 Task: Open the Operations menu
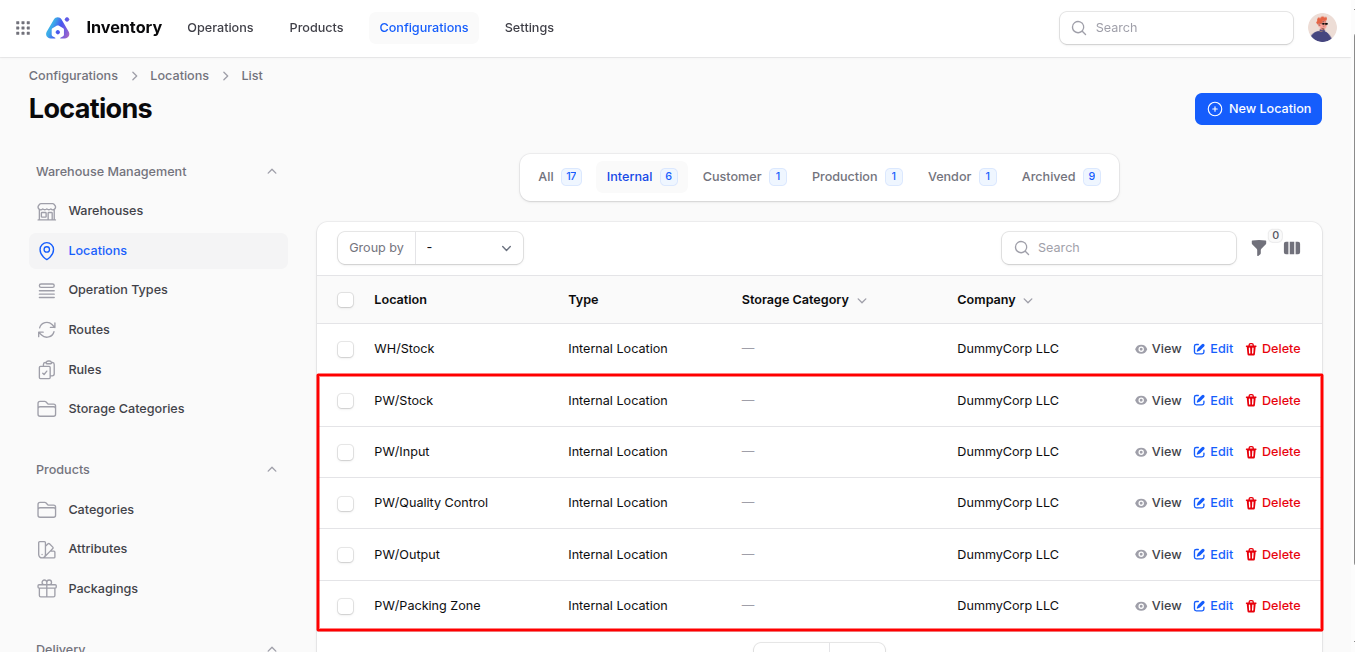[220, 28]
